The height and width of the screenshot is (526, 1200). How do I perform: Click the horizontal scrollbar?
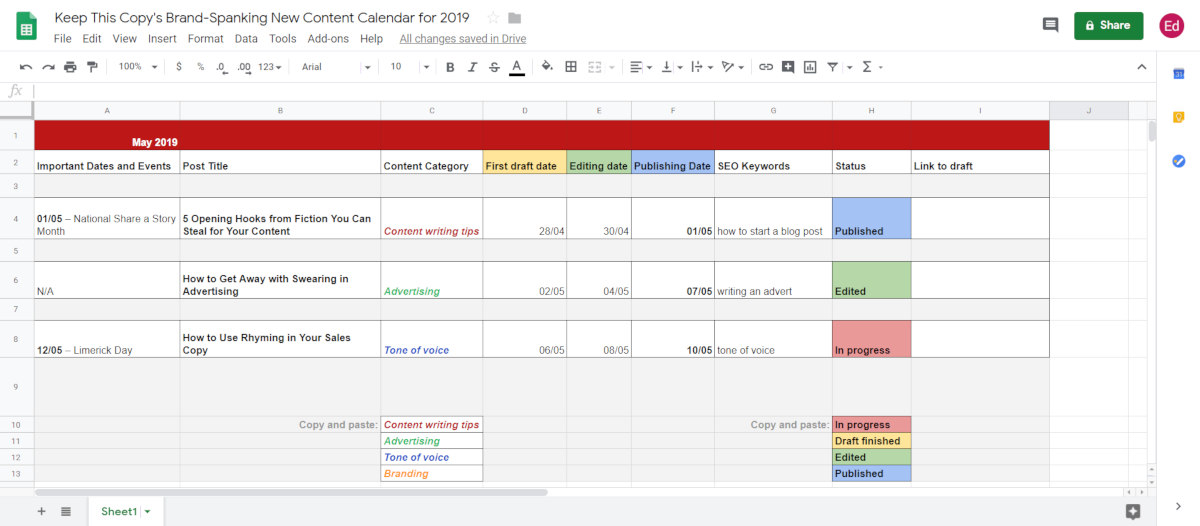tap(291, 492)
